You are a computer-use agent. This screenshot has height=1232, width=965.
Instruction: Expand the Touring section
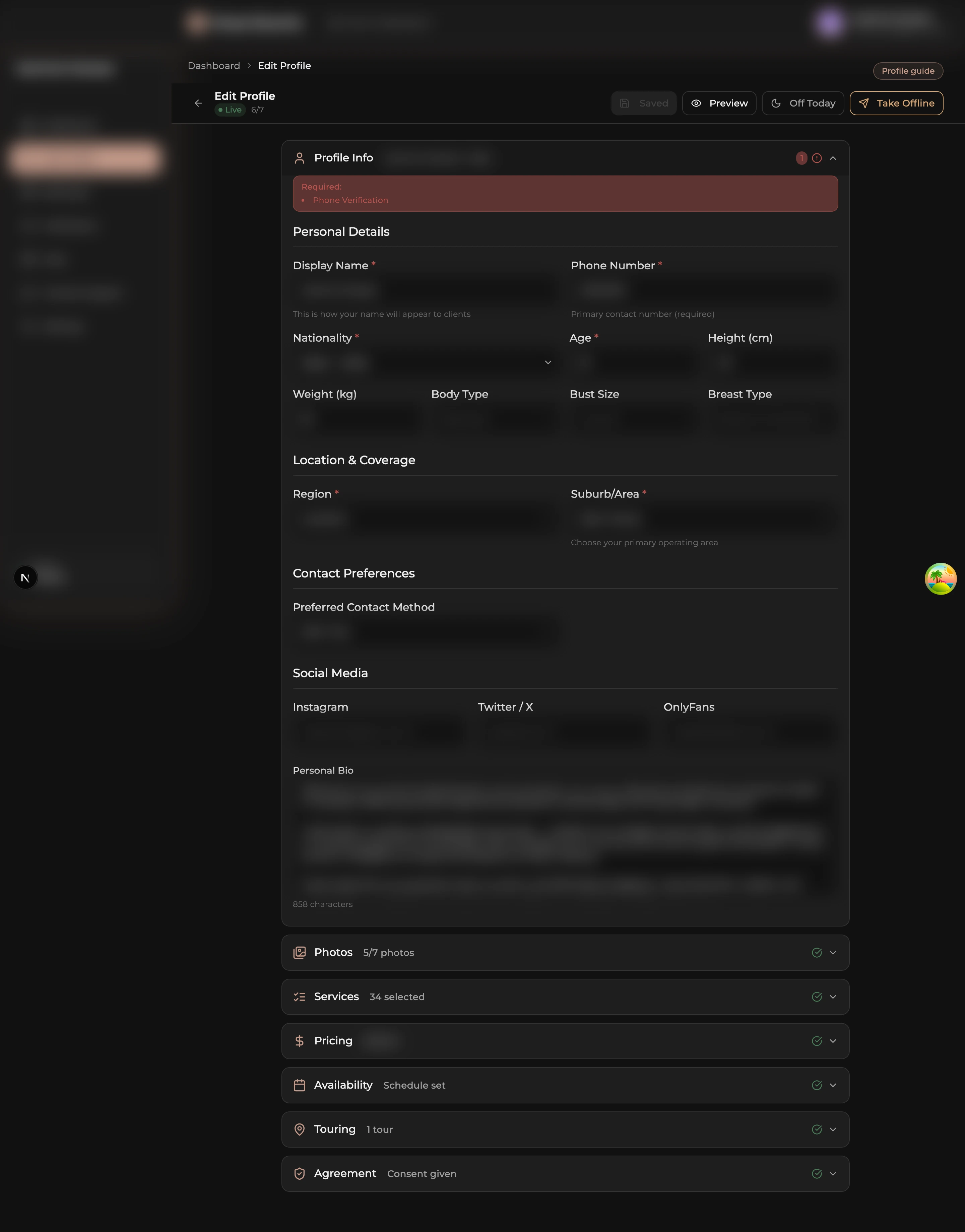(832, 1129)
